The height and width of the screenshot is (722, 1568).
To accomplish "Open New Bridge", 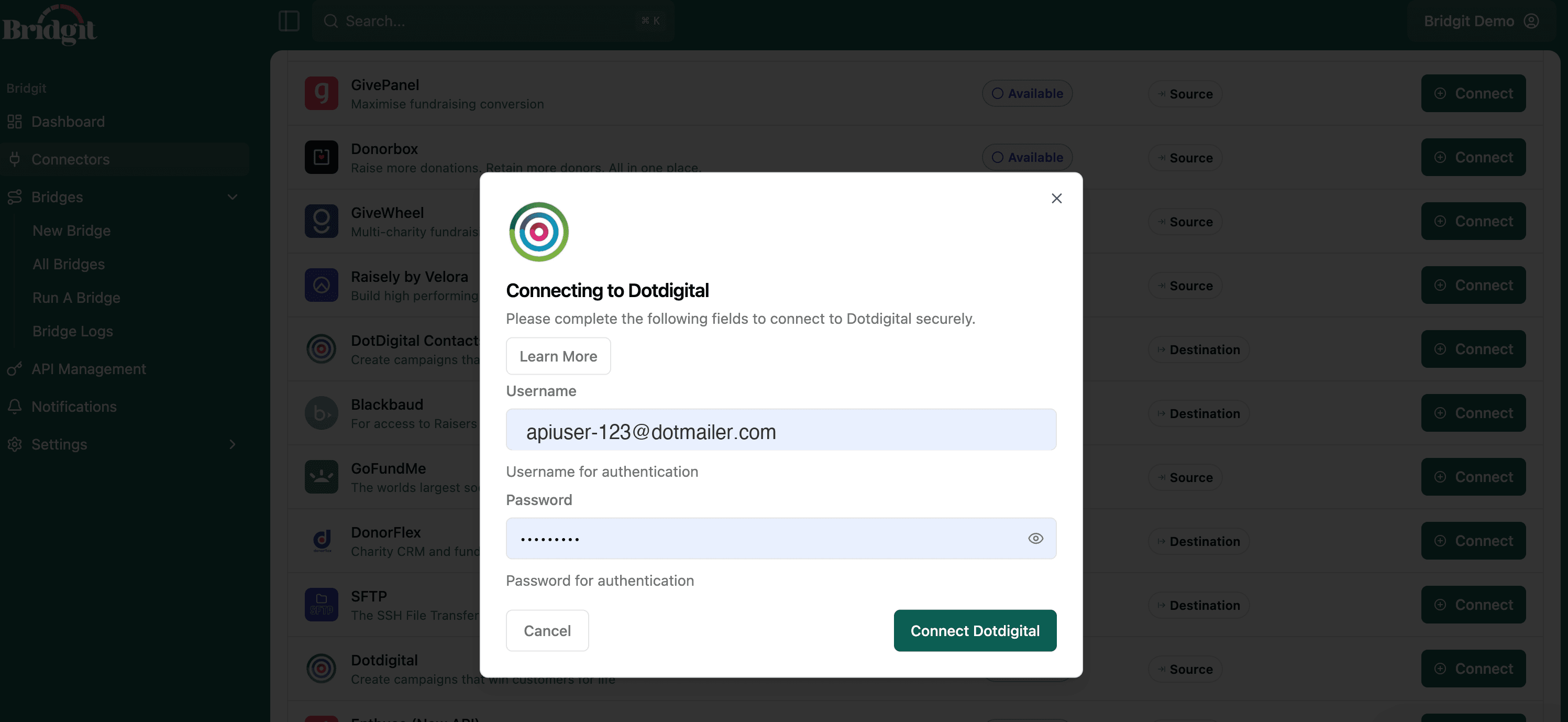I will tap(71, 231).
